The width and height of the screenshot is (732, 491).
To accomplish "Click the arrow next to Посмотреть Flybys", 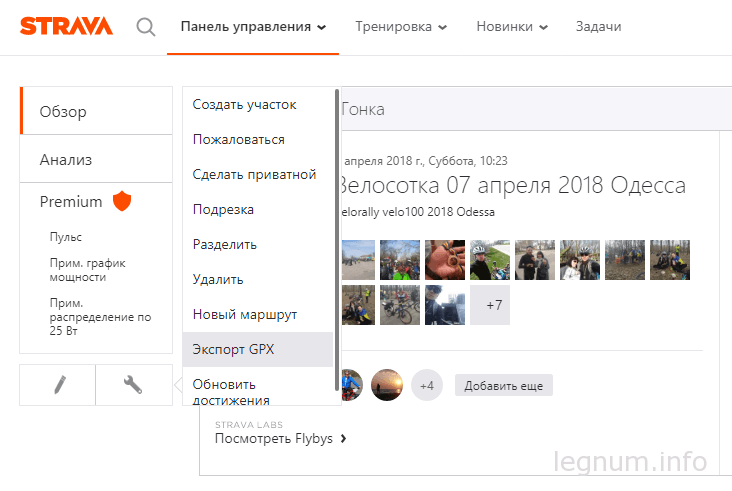I will pos(344,438).
